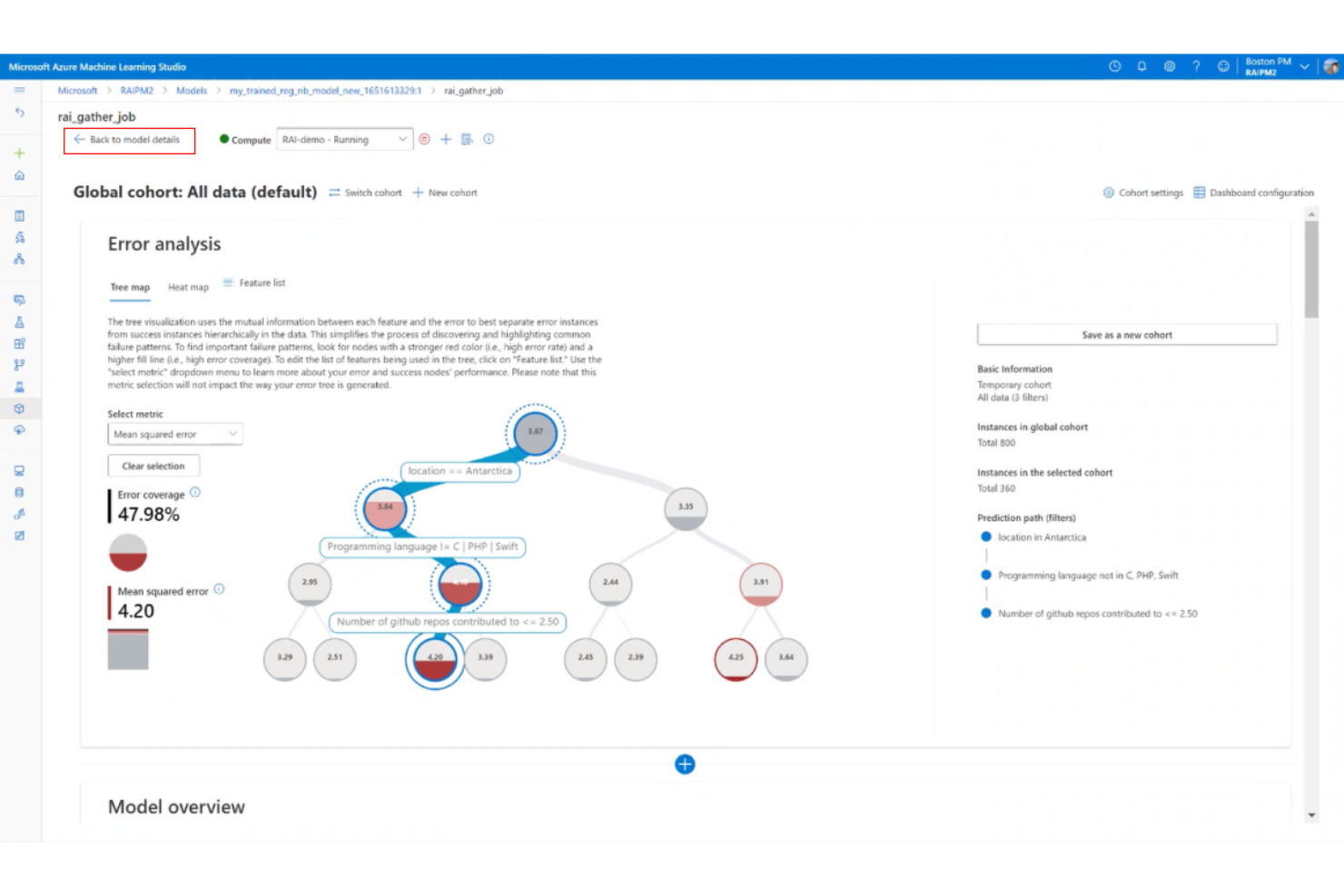Open the Models cube icon in sidebar
The height and width of the screenshot is (896, 1344).
[19, 409]
